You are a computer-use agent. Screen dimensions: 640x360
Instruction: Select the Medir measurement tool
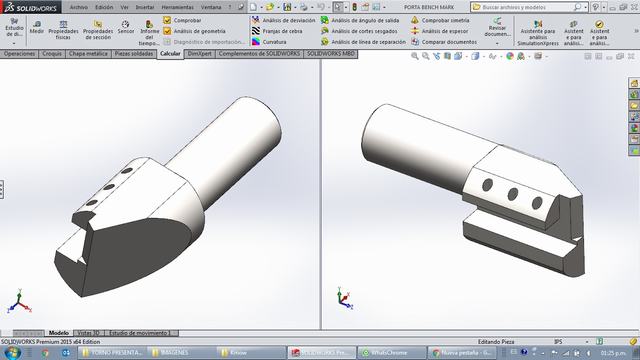click(x=37, y=27)
